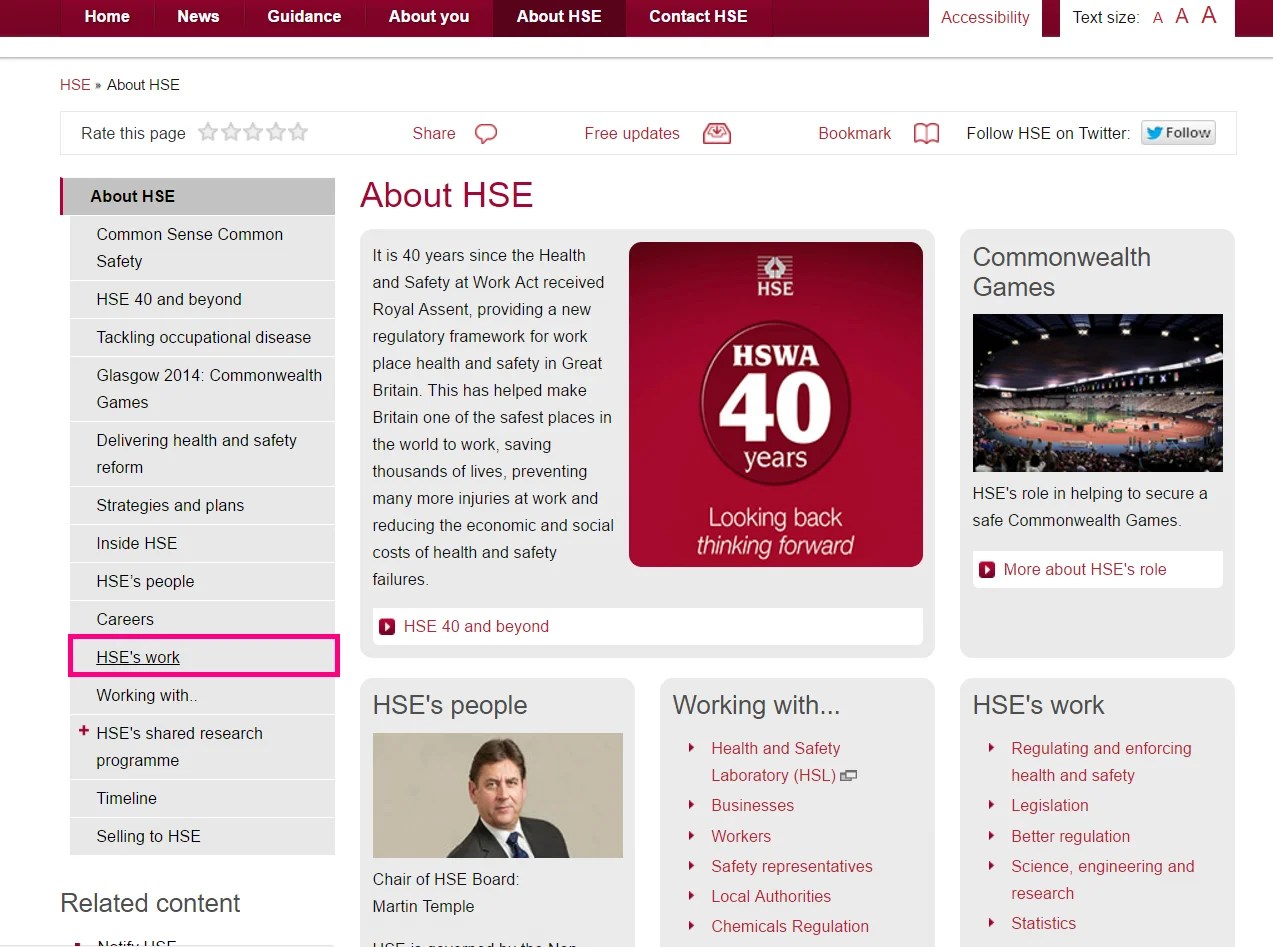The height and width of the screenshot is (947, 1273).
Task: Click the Free updates envelope icon
Action: (x=716, y=132)
